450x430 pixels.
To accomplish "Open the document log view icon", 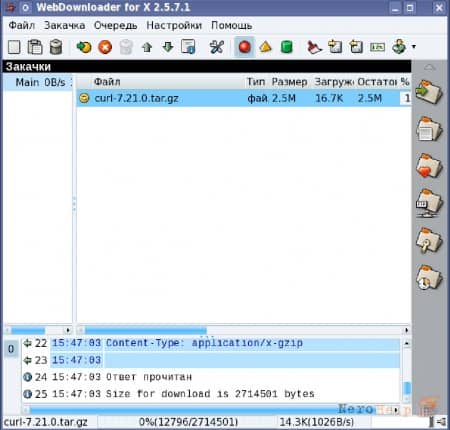I will 188,47.
